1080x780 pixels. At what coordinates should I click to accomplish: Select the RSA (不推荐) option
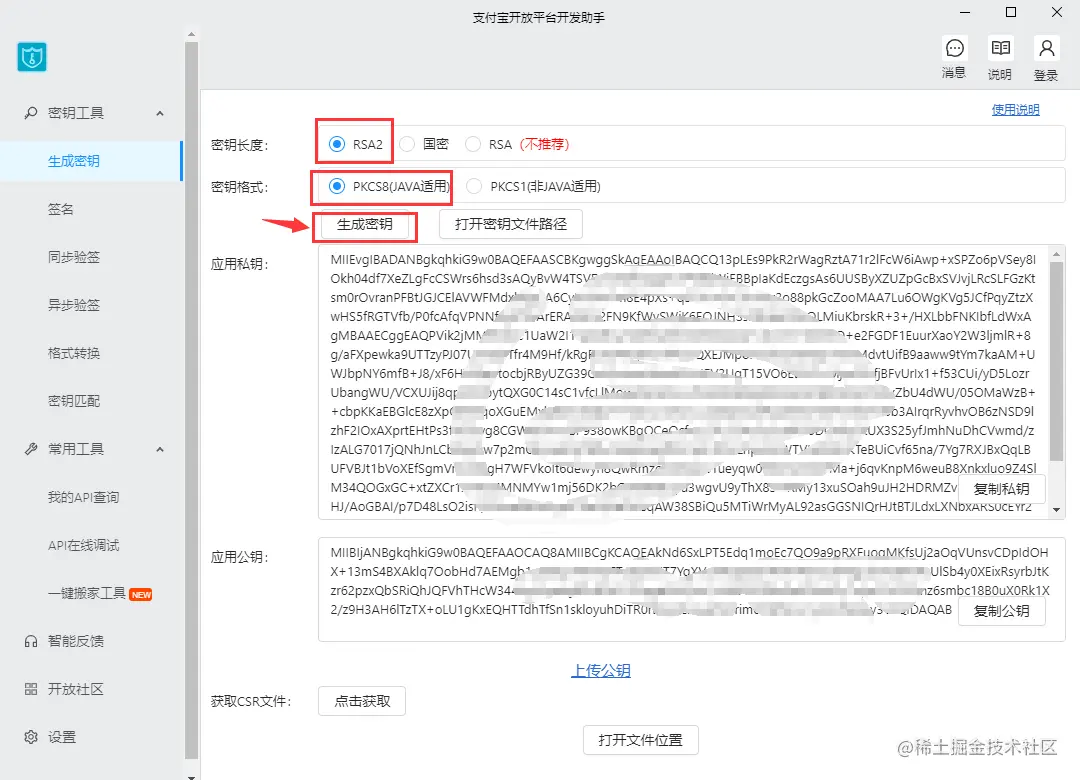pyautogui.click(x=517, y=144)
